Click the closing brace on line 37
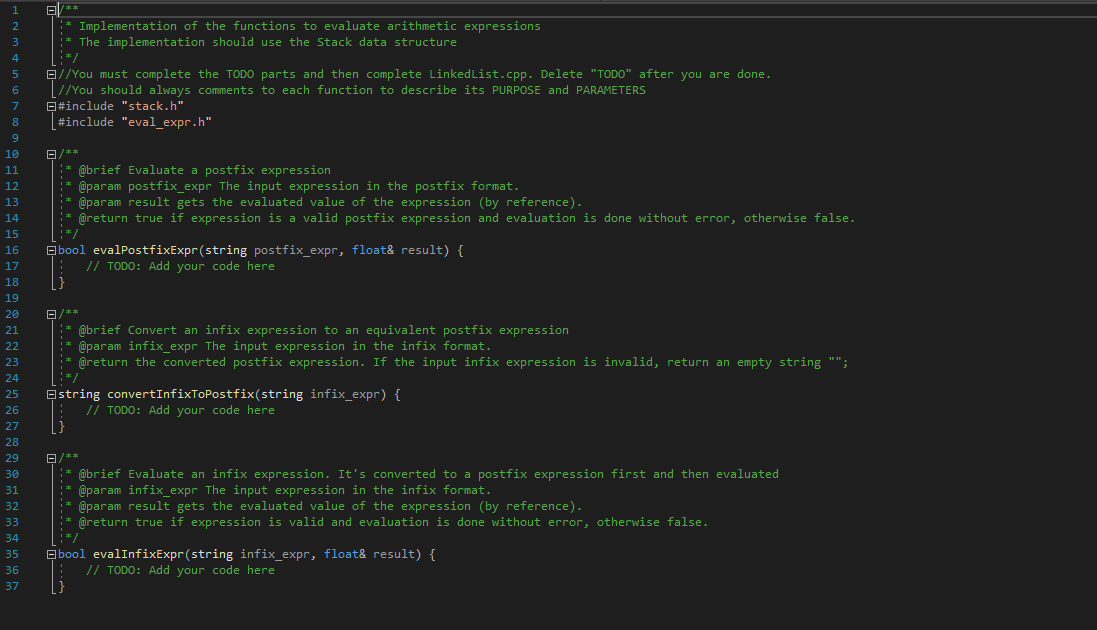Image resolution: width=1097 pixels, height=630 pixels. [x=62, y=586]
